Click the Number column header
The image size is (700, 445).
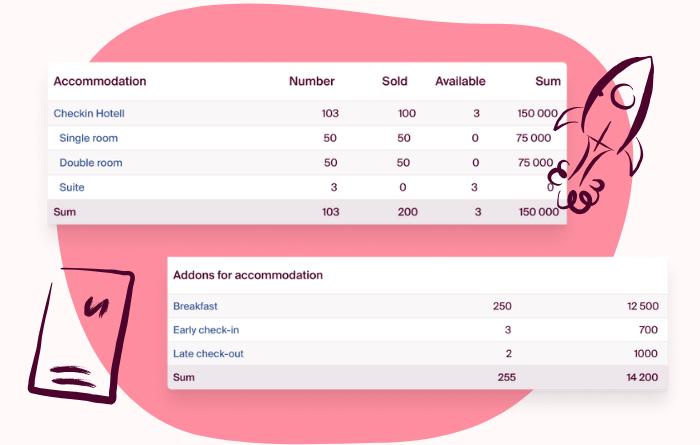(x=312, y=81)
